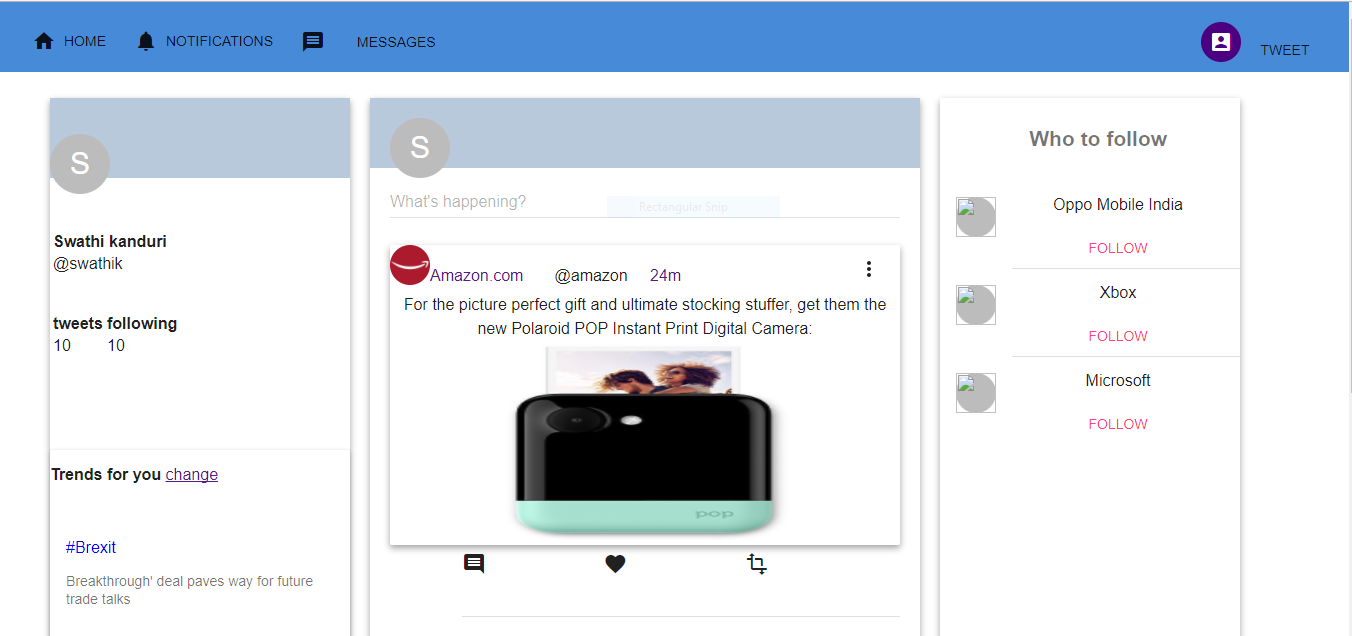Follow Xbox account
1352x636 pixels.
click(x=1118, y=336)
